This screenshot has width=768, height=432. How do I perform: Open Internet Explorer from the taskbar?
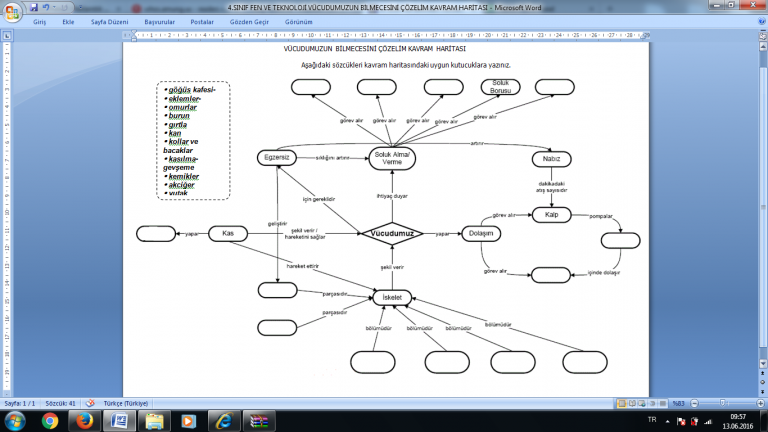222,421
